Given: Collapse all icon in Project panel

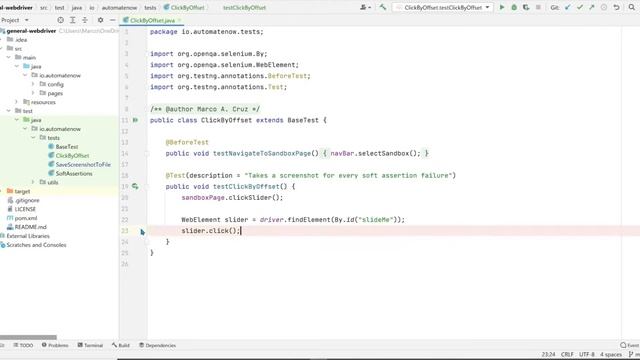Looking at the screenshot, I should pos(85,20).
